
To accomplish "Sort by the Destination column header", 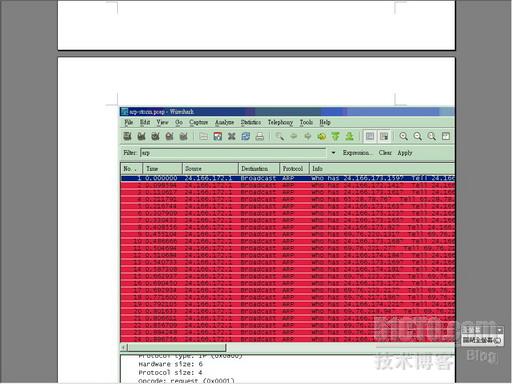I will 259,169.
